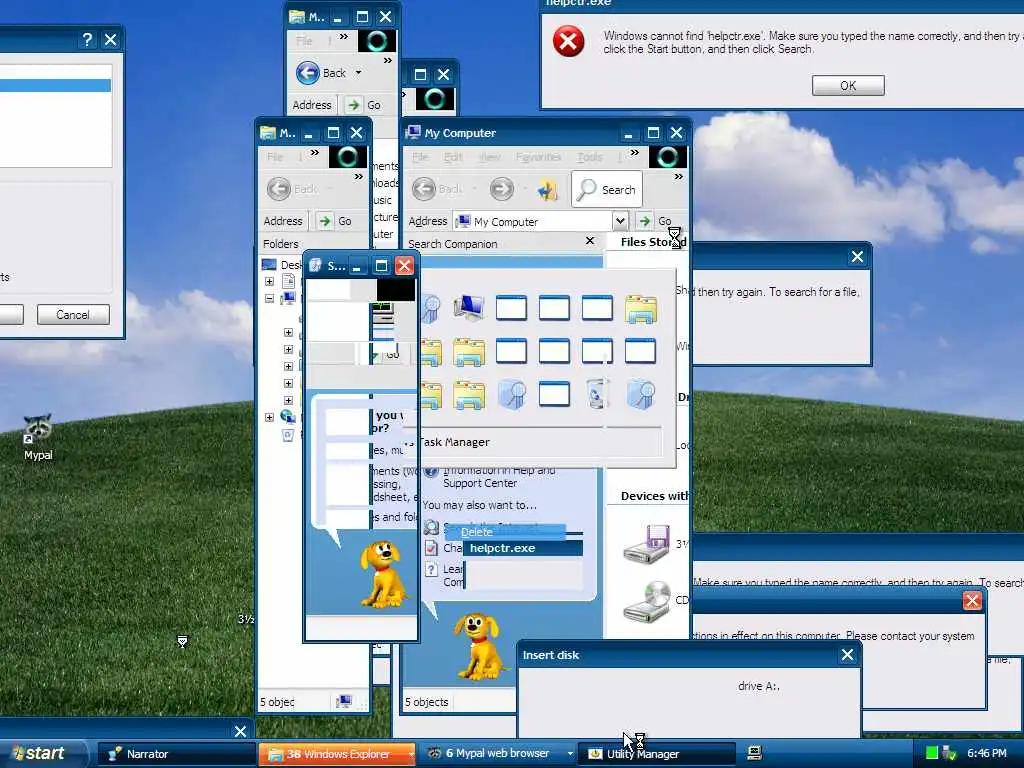The height and width of the screenshot is (768, 1024).
Task: Expand toolbar overflow chevron in My Computer window
Action: pos(679,176)
